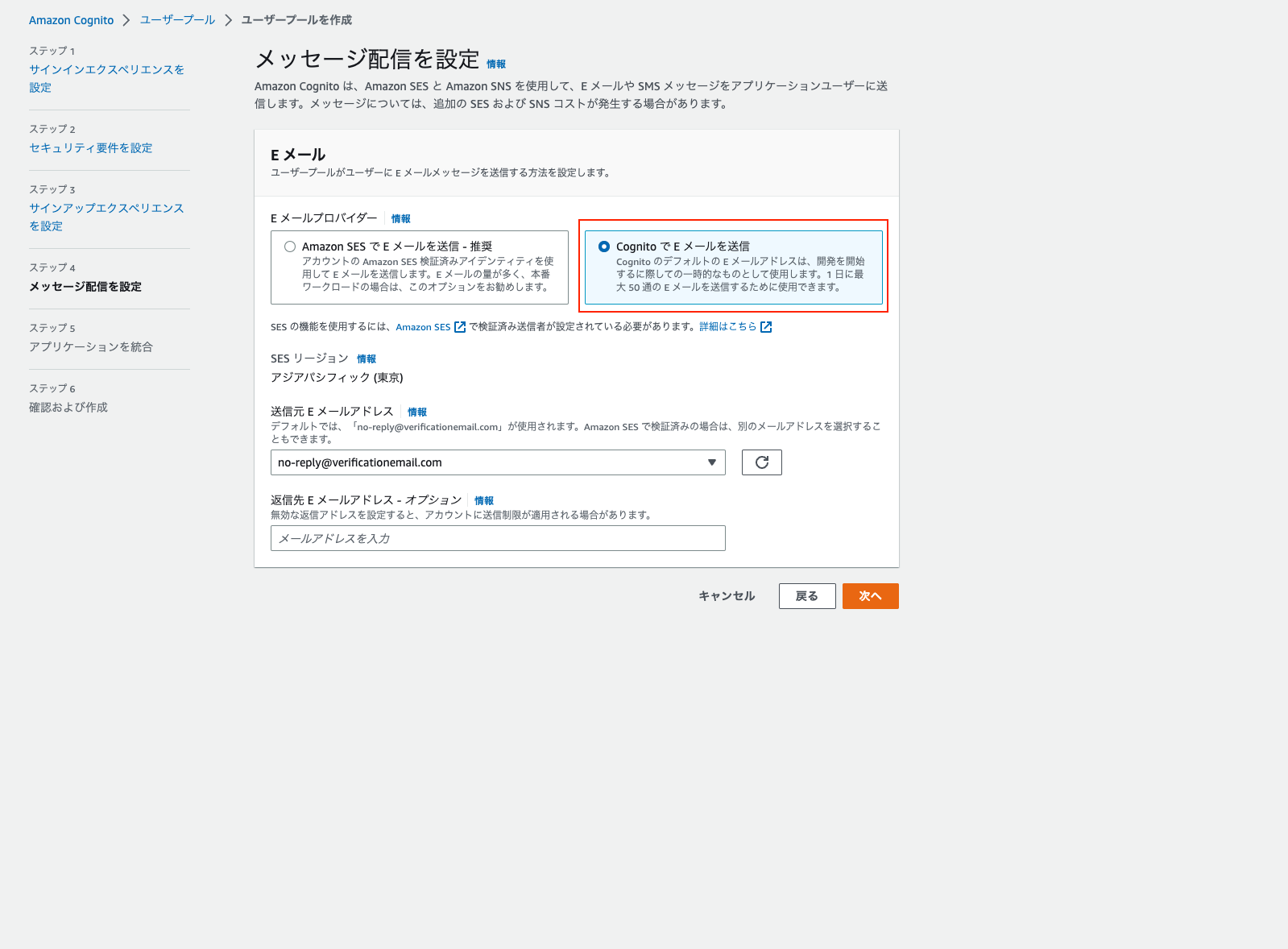Click ユーザープールを作成 breadcrumb text
Viewport: 1288px width, 949px height.
pyautogui.click(x=296, y=20)
